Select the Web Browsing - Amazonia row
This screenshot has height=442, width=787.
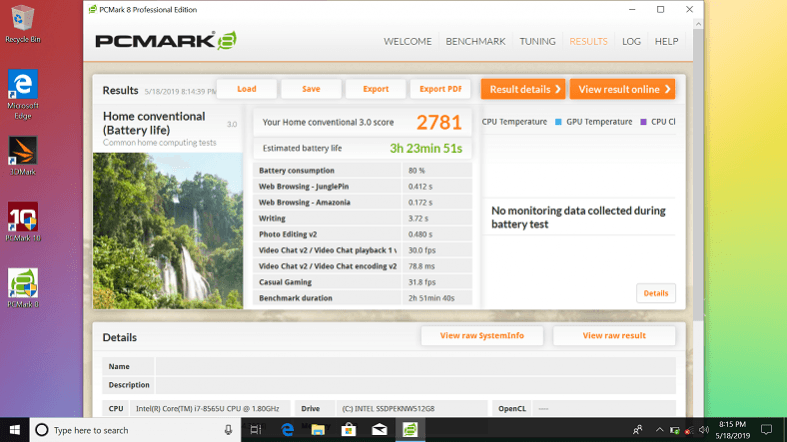point(362,203)
